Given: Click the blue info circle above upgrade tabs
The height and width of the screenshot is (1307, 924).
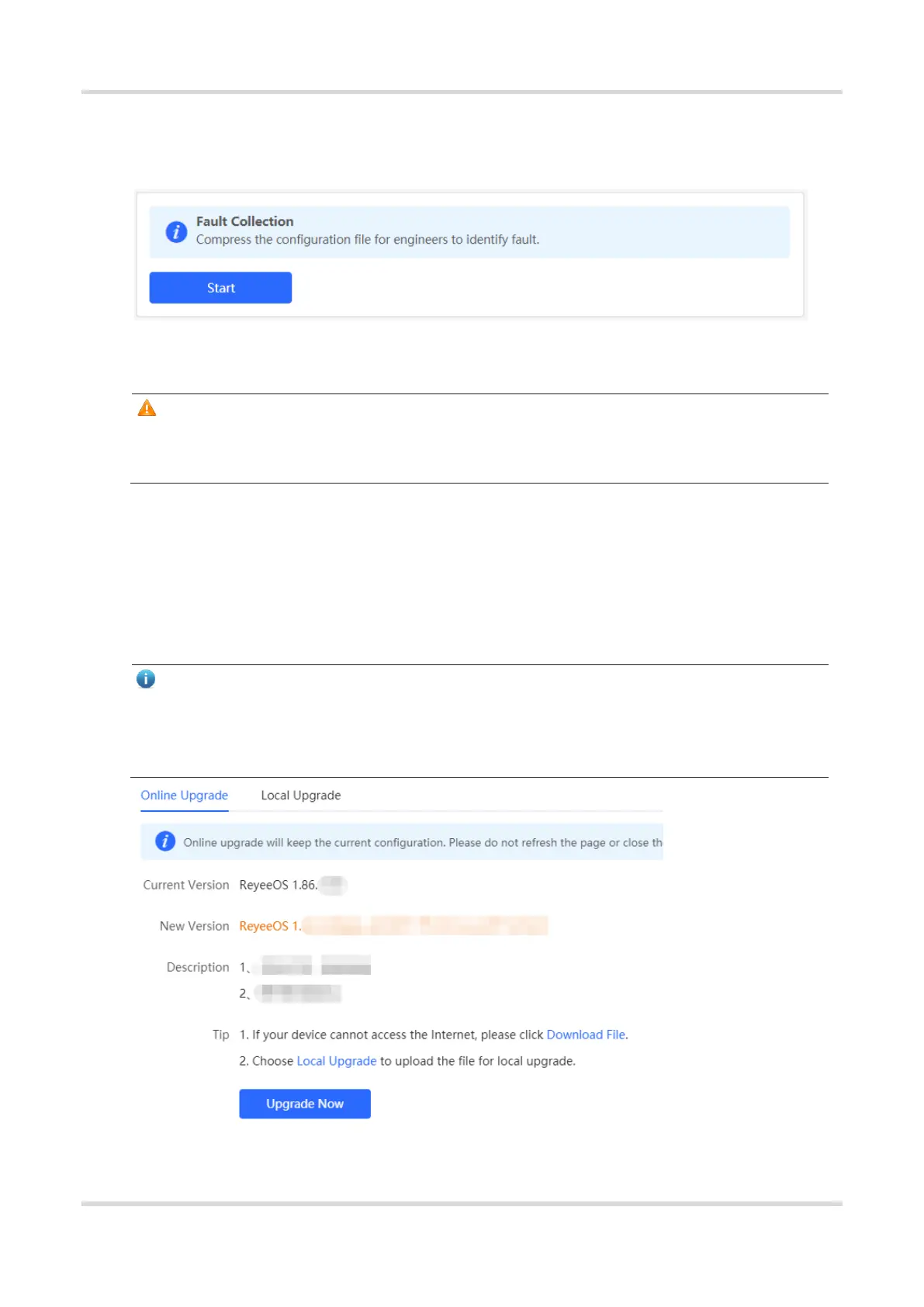Looking at the screenshot, I should coord(146,679).
